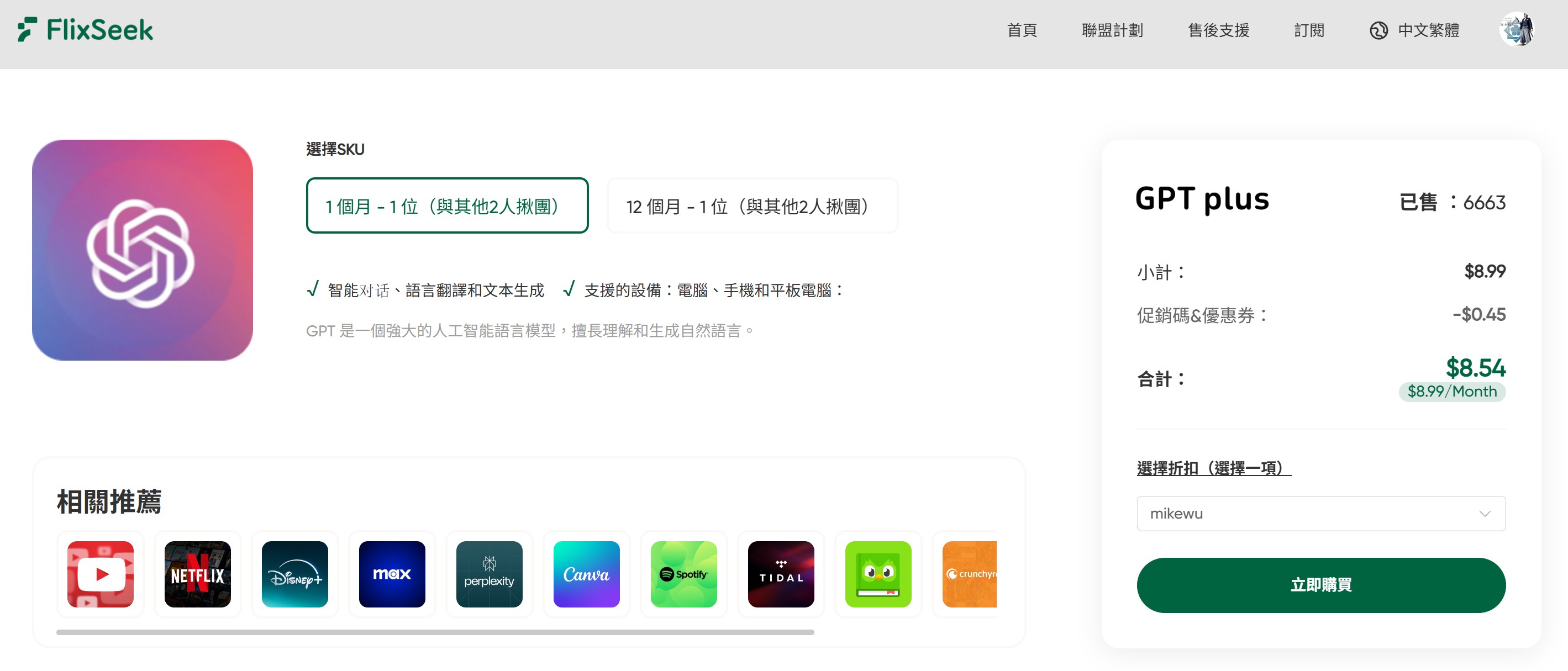The width and height of the screenshot is (1568, 671).
Task: Open the 聯盟計劃 menu item
Action: (x=1112, y=30)
